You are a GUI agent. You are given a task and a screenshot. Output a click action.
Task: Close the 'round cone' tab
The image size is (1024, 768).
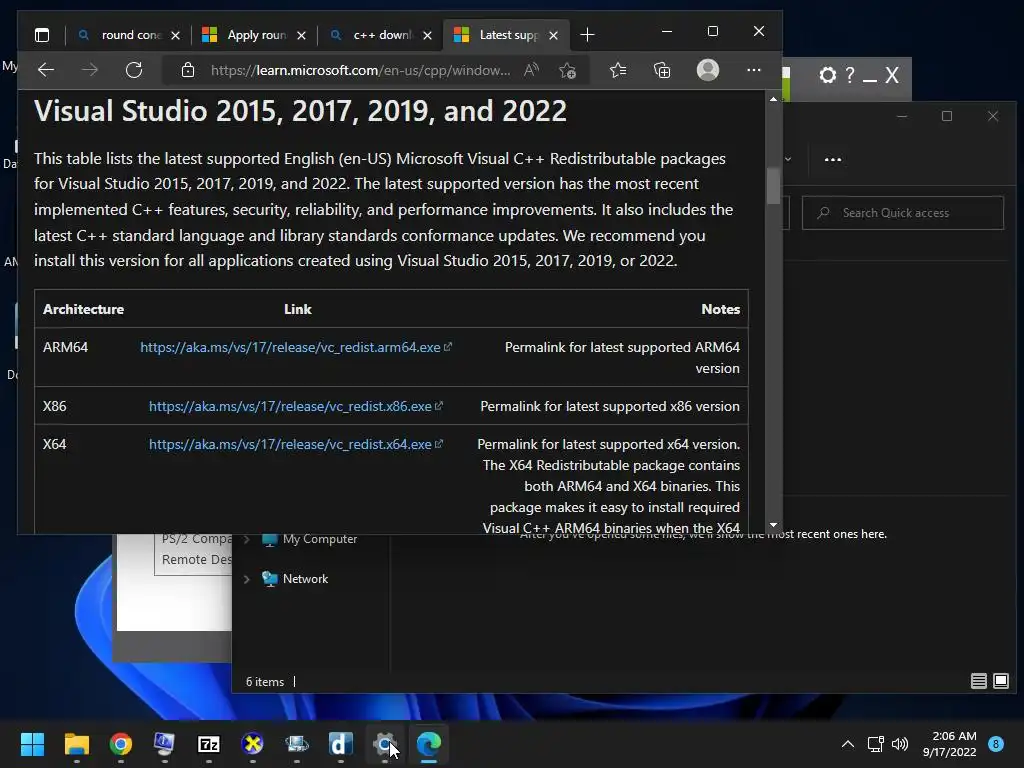tap(175, 35)
